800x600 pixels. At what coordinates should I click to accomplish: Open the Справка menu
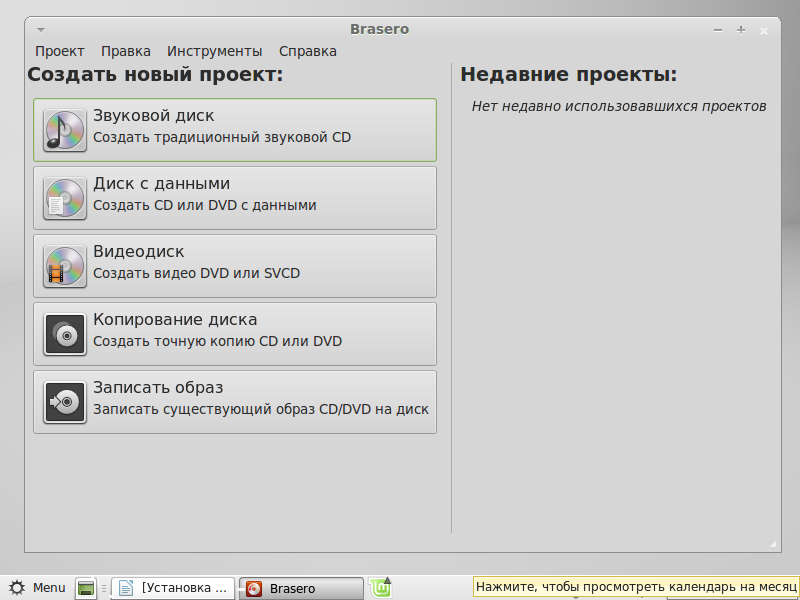(x=308, y=52)
